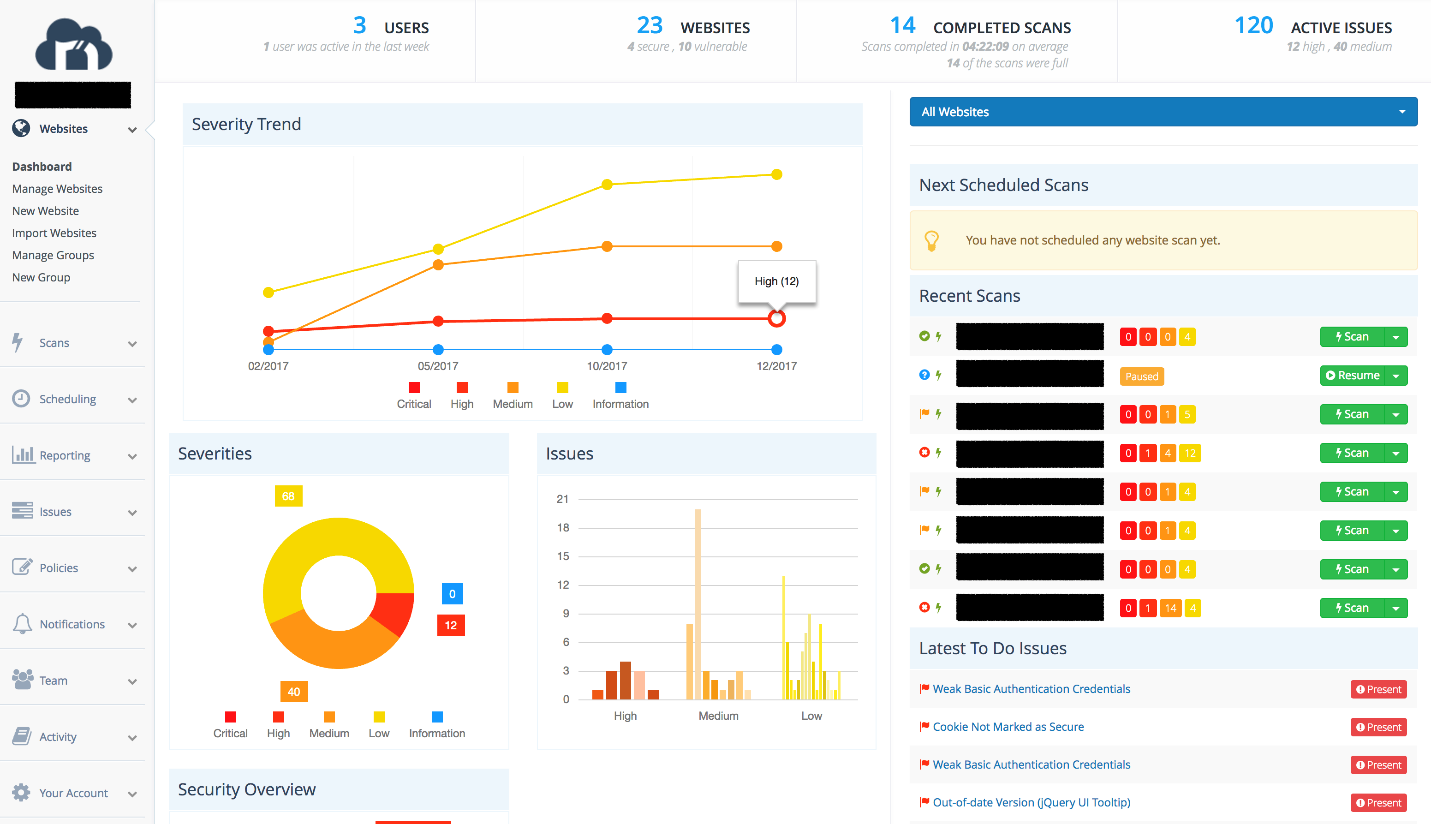Click the Policies edit icon in sidebar
Image resolution: width=1431 pixels, height=824 pixels.
tap(22, 567)
